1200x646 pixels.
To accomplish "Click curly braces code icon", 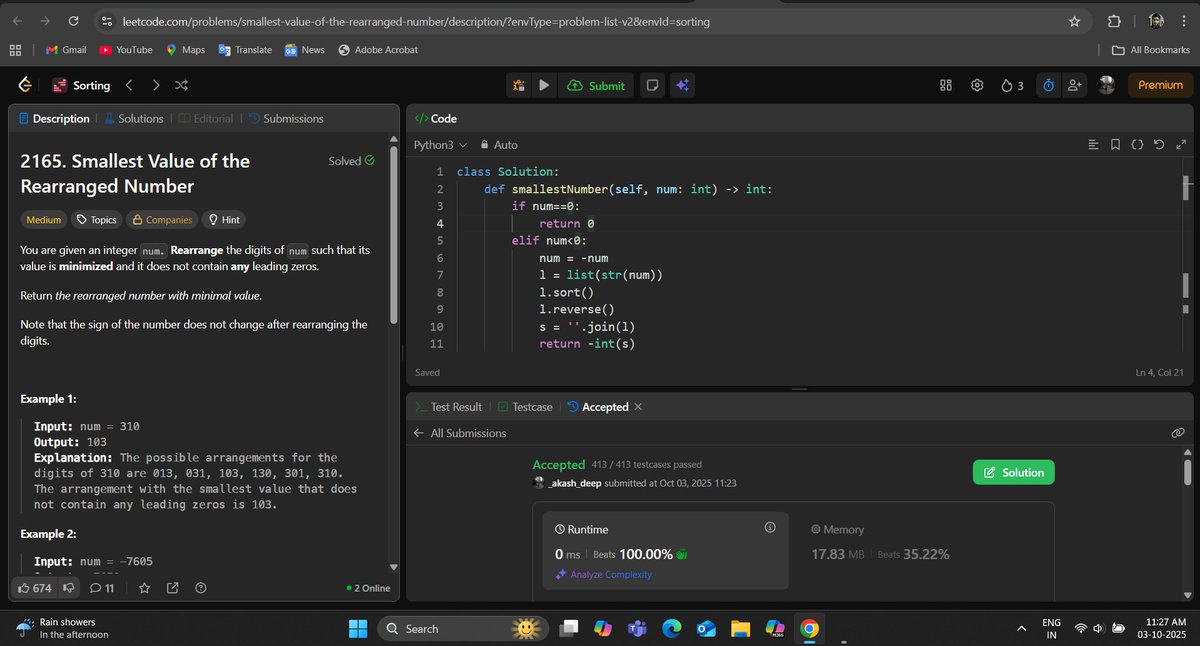I will tap(1137, 145).
